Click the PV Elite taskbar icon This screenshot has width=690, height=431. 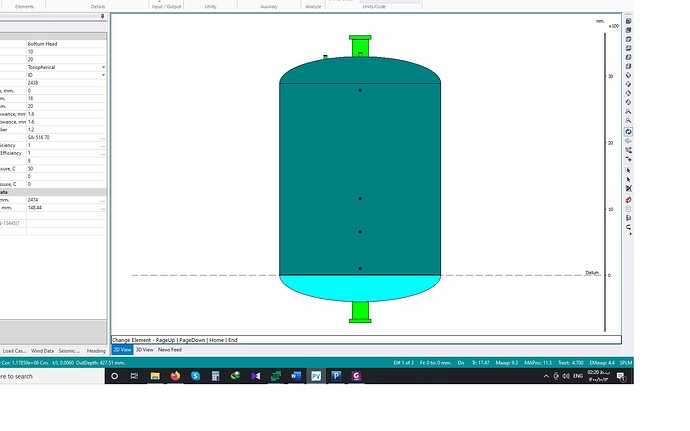click(316, 376)
